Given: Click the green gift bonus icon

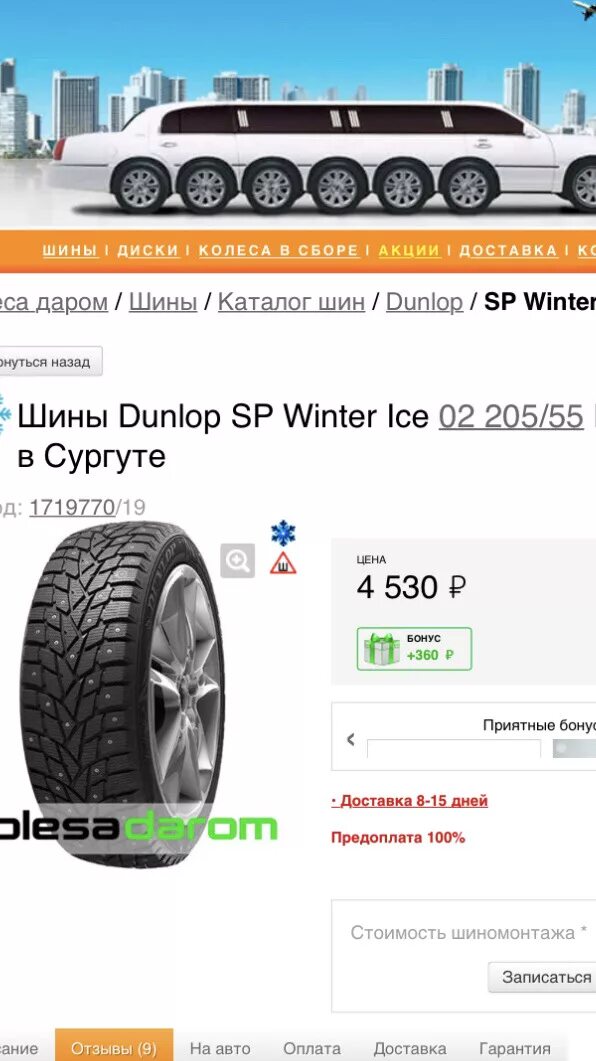Looking at the screenshot, I should pos(382,649).
